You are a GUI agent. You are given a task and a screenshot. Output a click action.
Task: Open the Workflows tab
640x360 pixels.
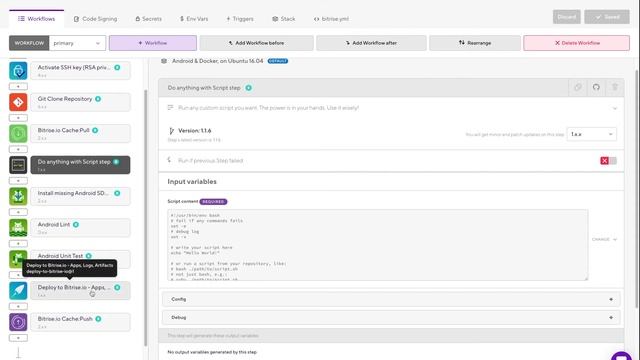tap(36, 19)
